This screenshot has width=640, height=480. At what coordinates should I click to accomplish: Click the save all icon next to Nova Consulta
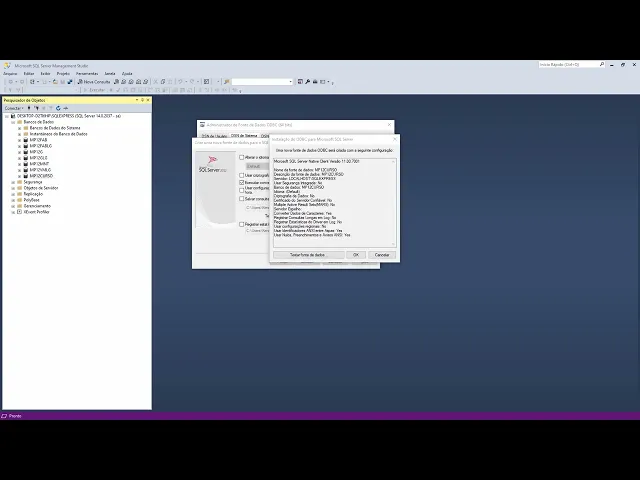(x=70, y=82)
